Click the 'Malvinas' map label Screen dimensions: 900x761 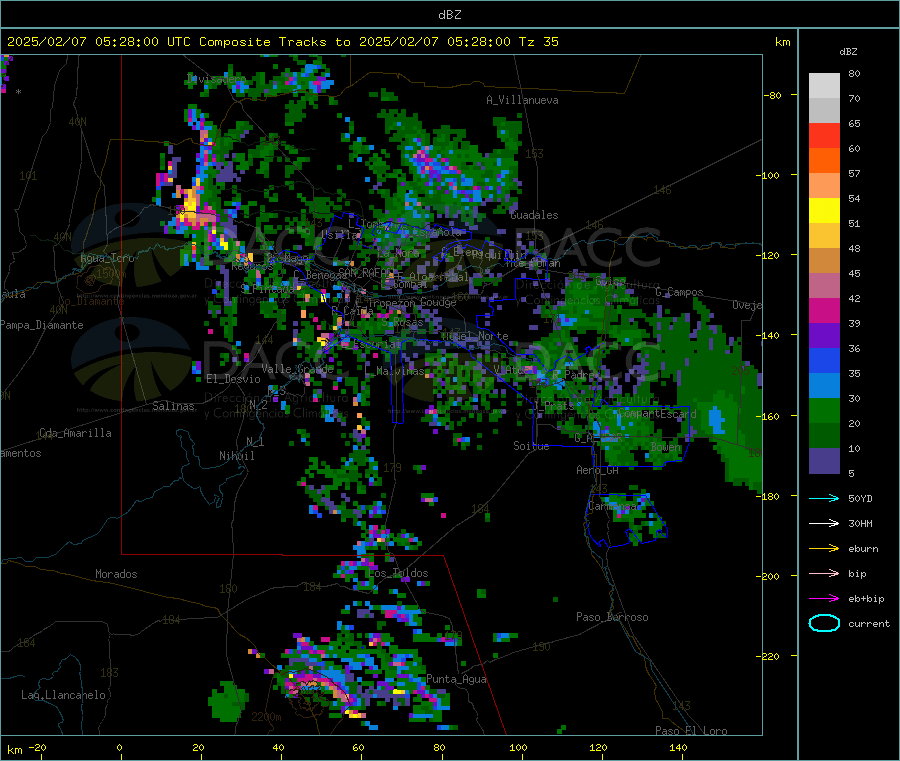[x=400, y=371]
